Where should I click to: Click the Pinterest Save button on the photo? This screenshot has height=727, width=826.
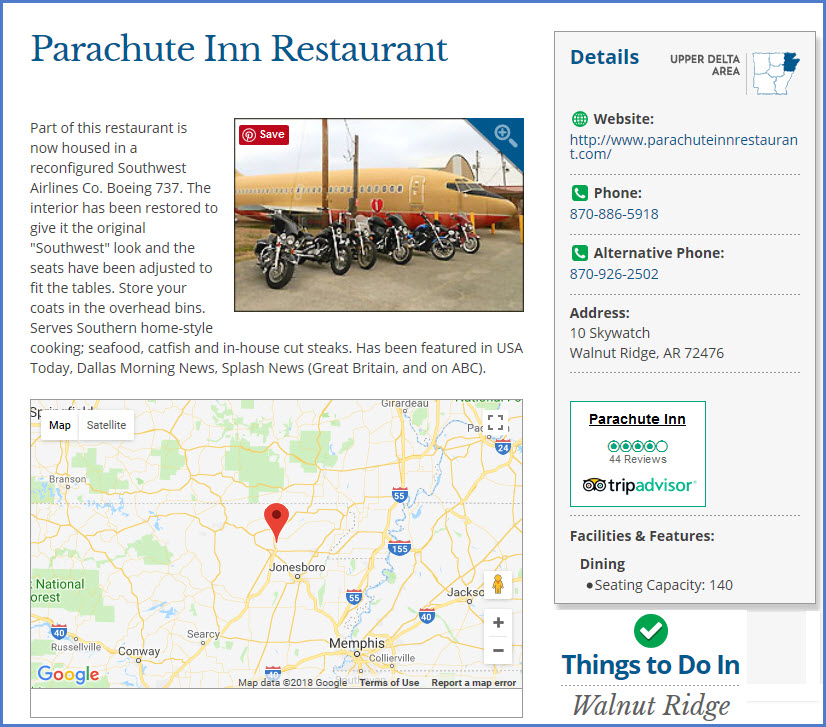(263, 134)
